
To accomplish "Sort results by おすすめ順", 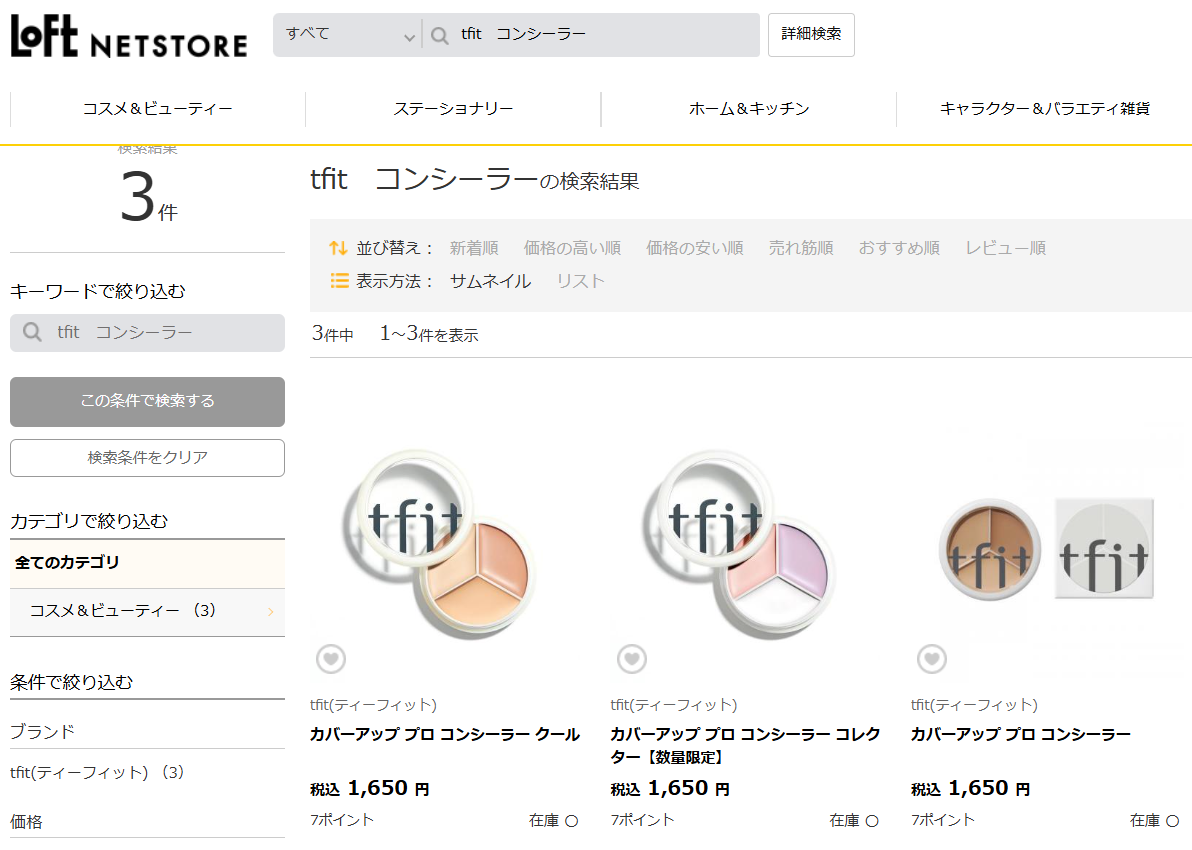I will [899, 248].
